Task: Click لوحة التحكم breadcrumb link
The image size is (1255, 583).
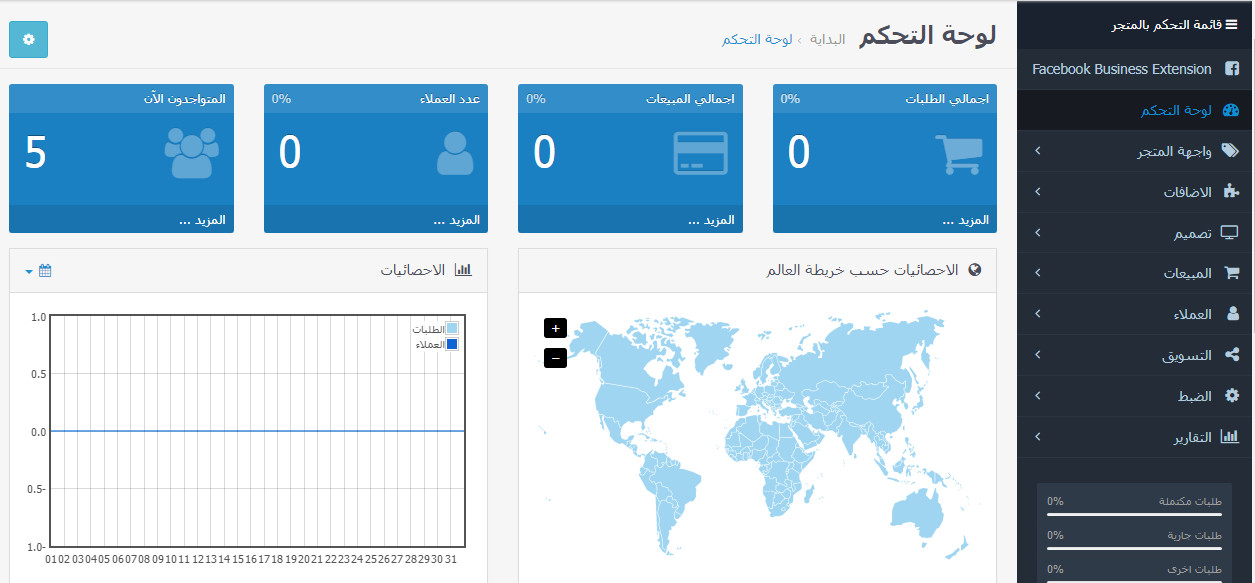Action: (x=757, y=39)
